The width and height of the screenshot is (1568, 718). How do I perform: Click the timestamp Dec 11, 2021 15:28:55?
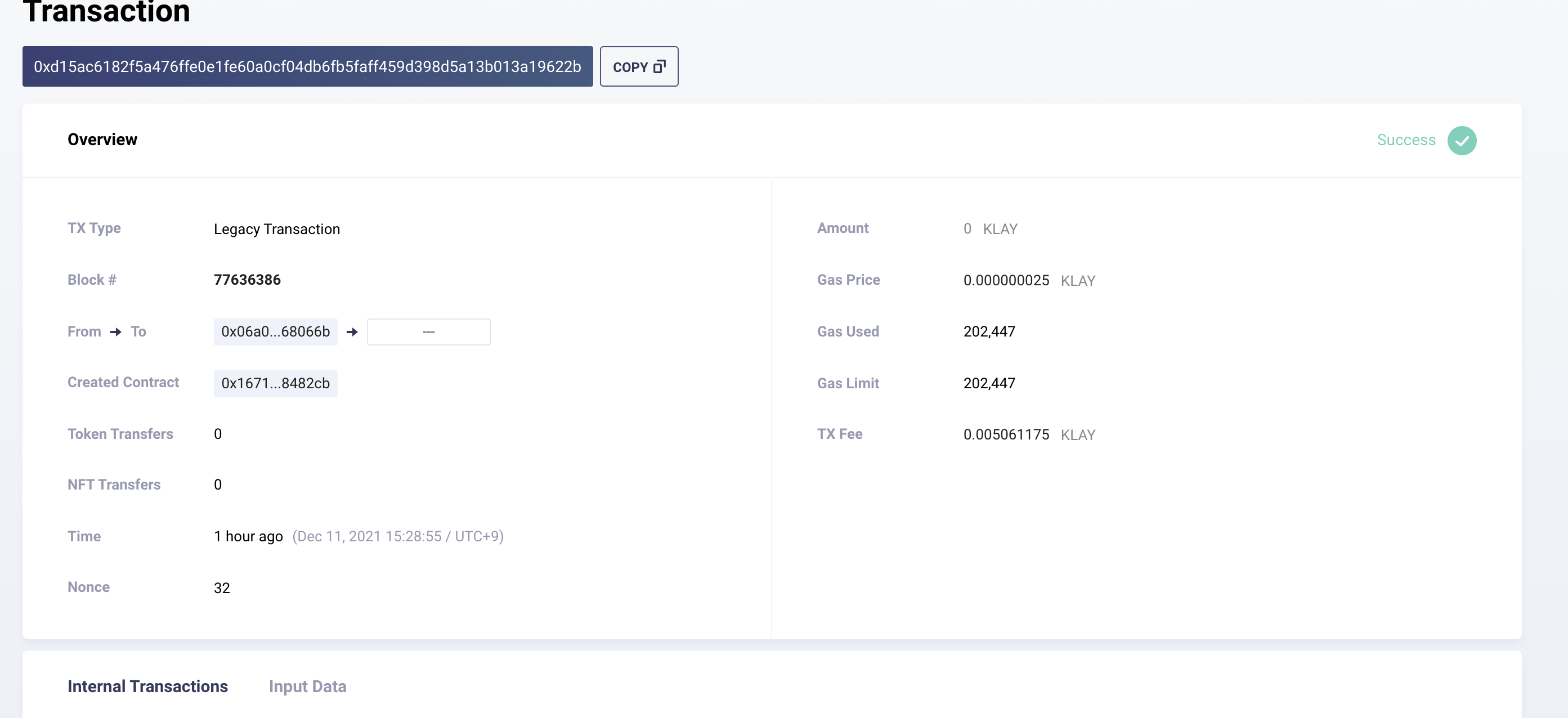tap(397, 536)
